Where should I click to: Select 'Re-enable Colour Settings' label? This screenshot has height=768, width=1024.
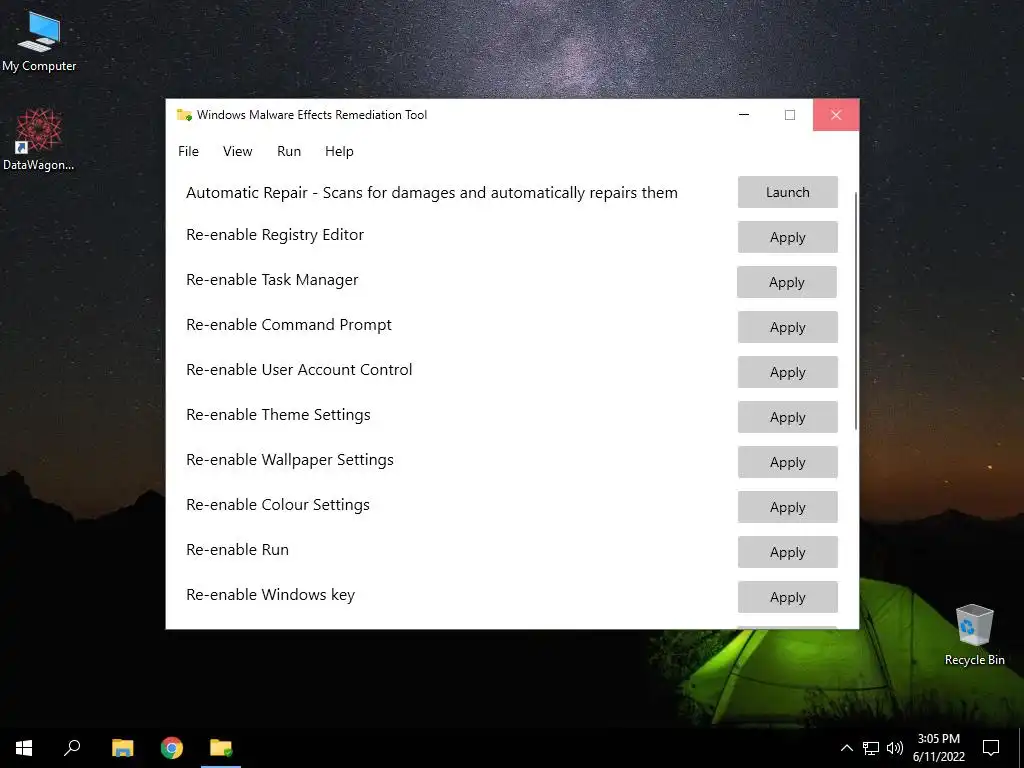[278, 505]
